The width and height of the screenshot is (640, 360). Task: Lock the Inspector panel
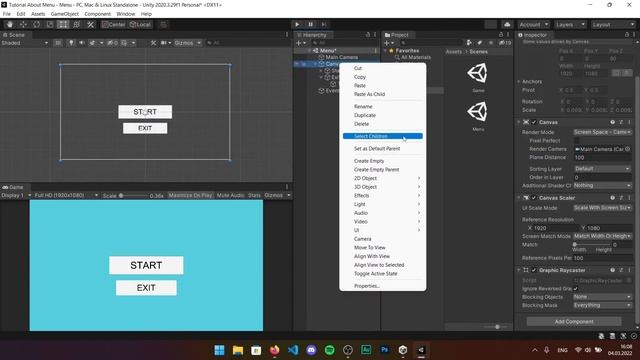click(x=627, y=35)
